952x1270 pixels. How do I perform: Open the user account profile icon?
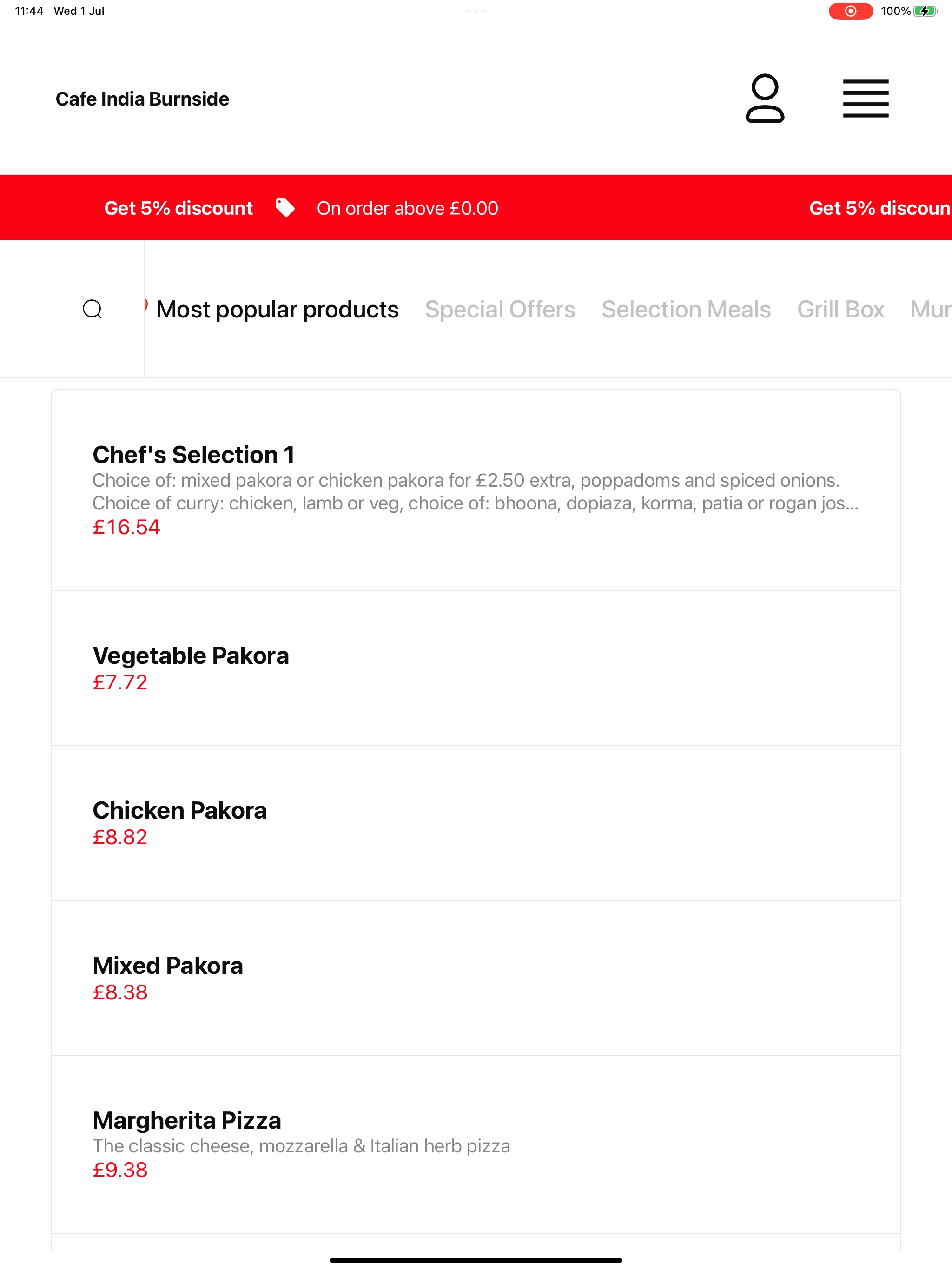765,98
